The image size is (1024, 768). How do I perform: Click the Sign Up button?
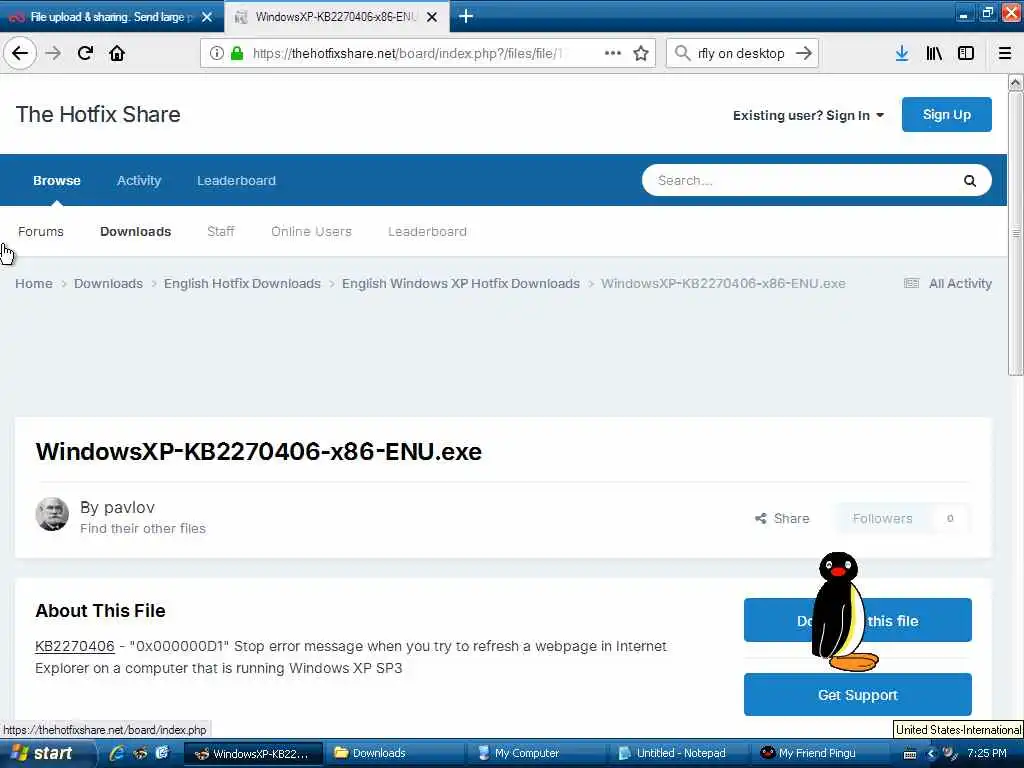(946, 114)
